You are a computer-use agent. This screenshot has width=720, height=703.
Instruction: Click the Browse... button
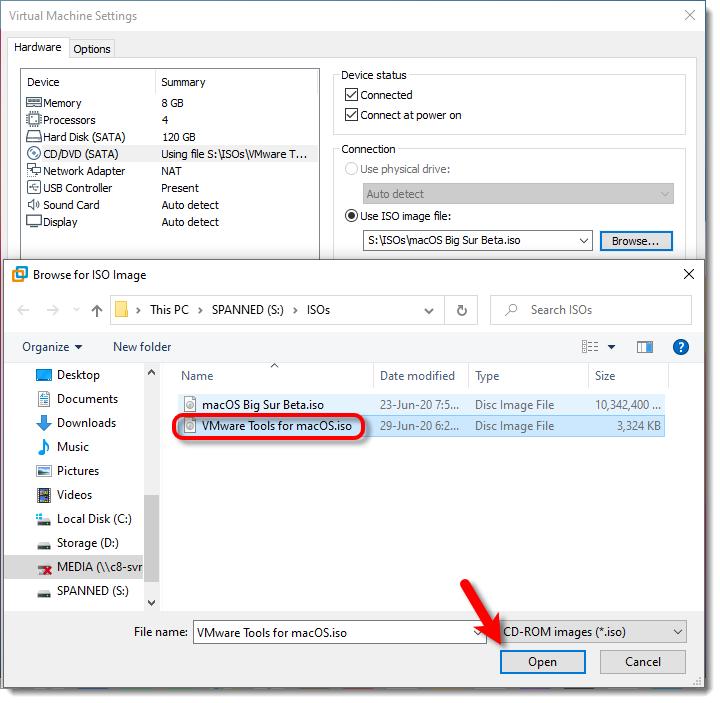coord(636,241)
